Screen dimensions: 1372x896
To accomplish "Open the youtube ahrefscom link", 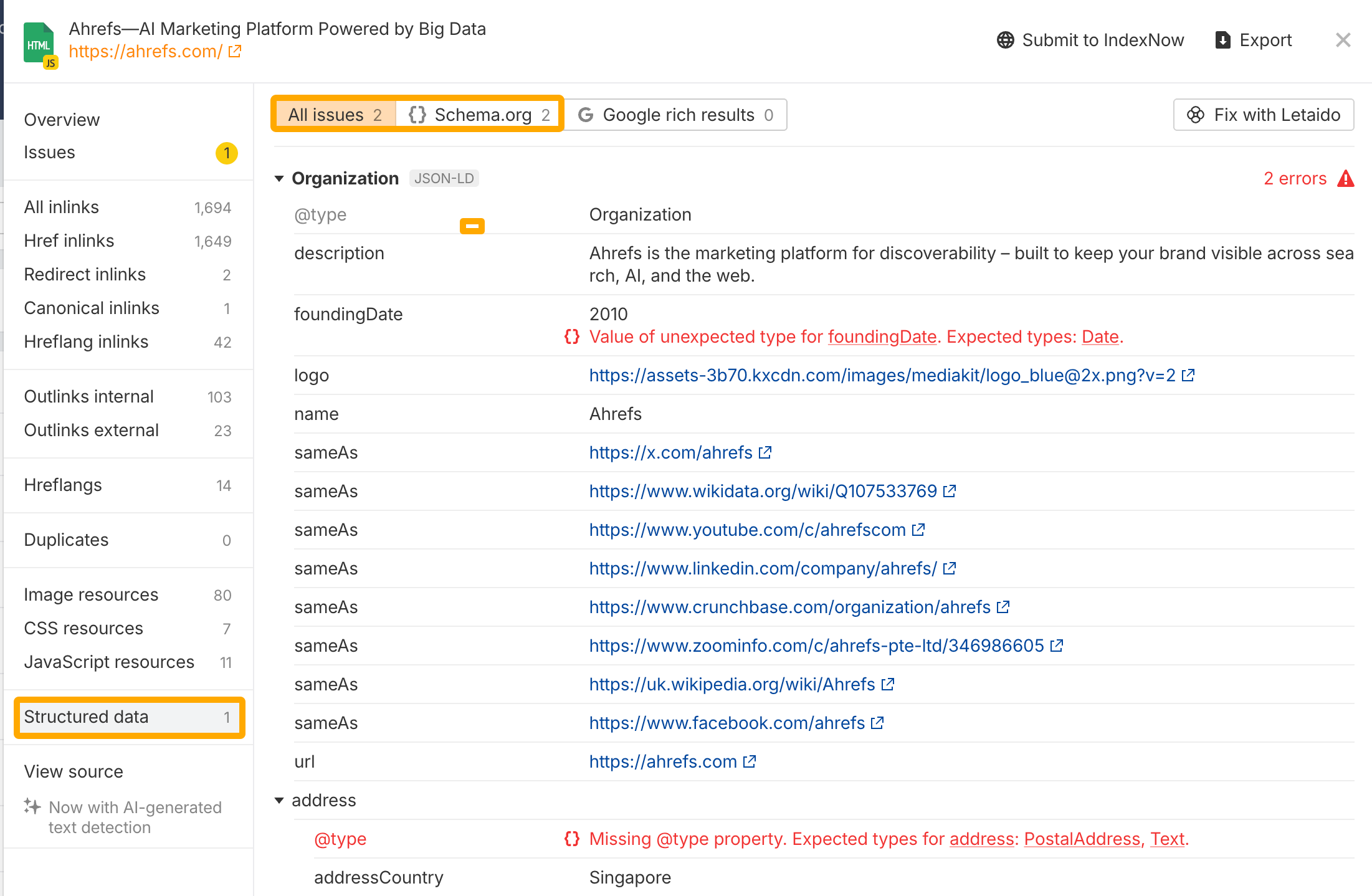I will tap(747, 530).
